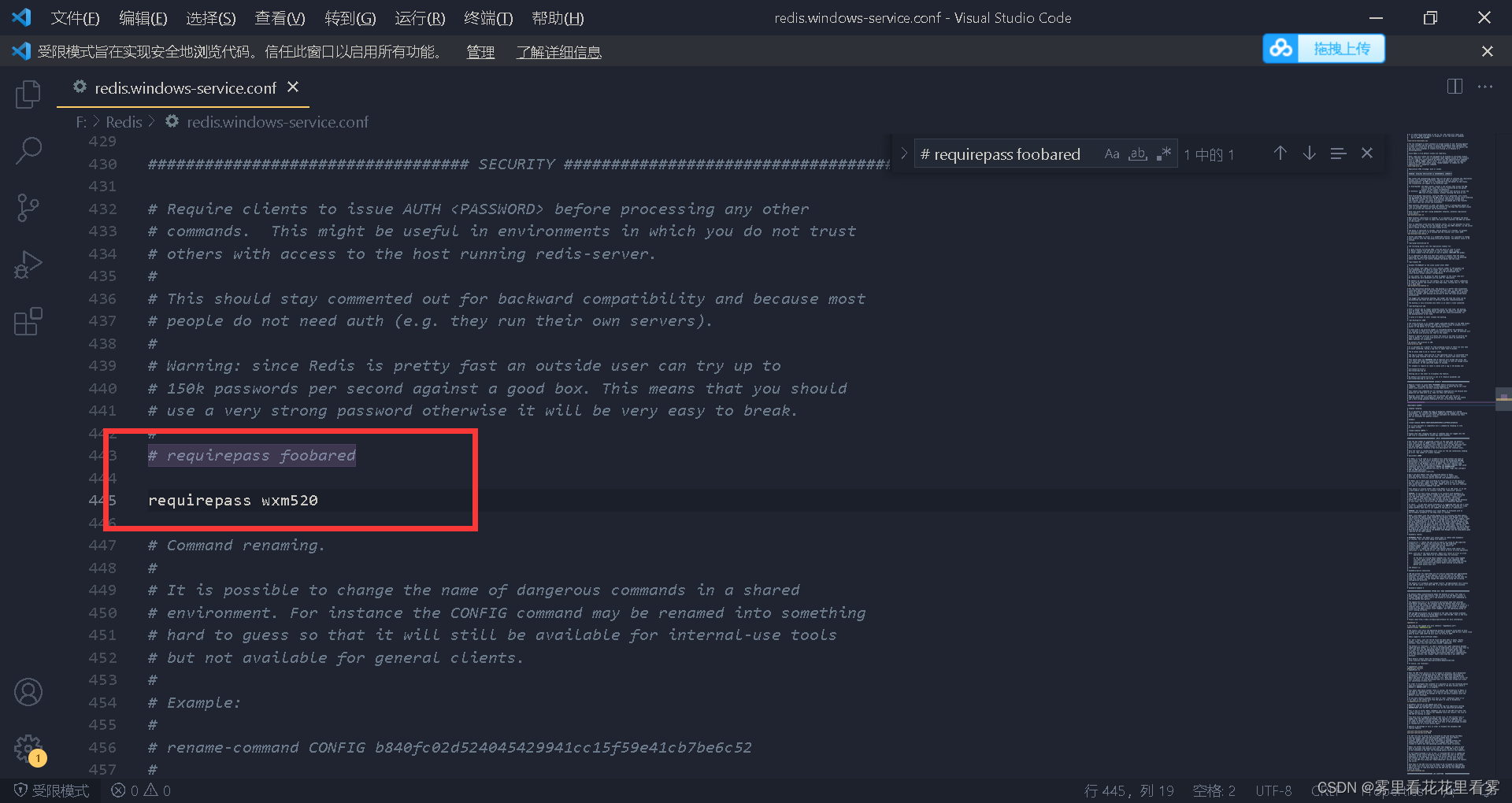The width and height of the screenshot is (1512, 803).
Task: Click the '# requirepass foobared' line
Action: [x=252, y=456]
